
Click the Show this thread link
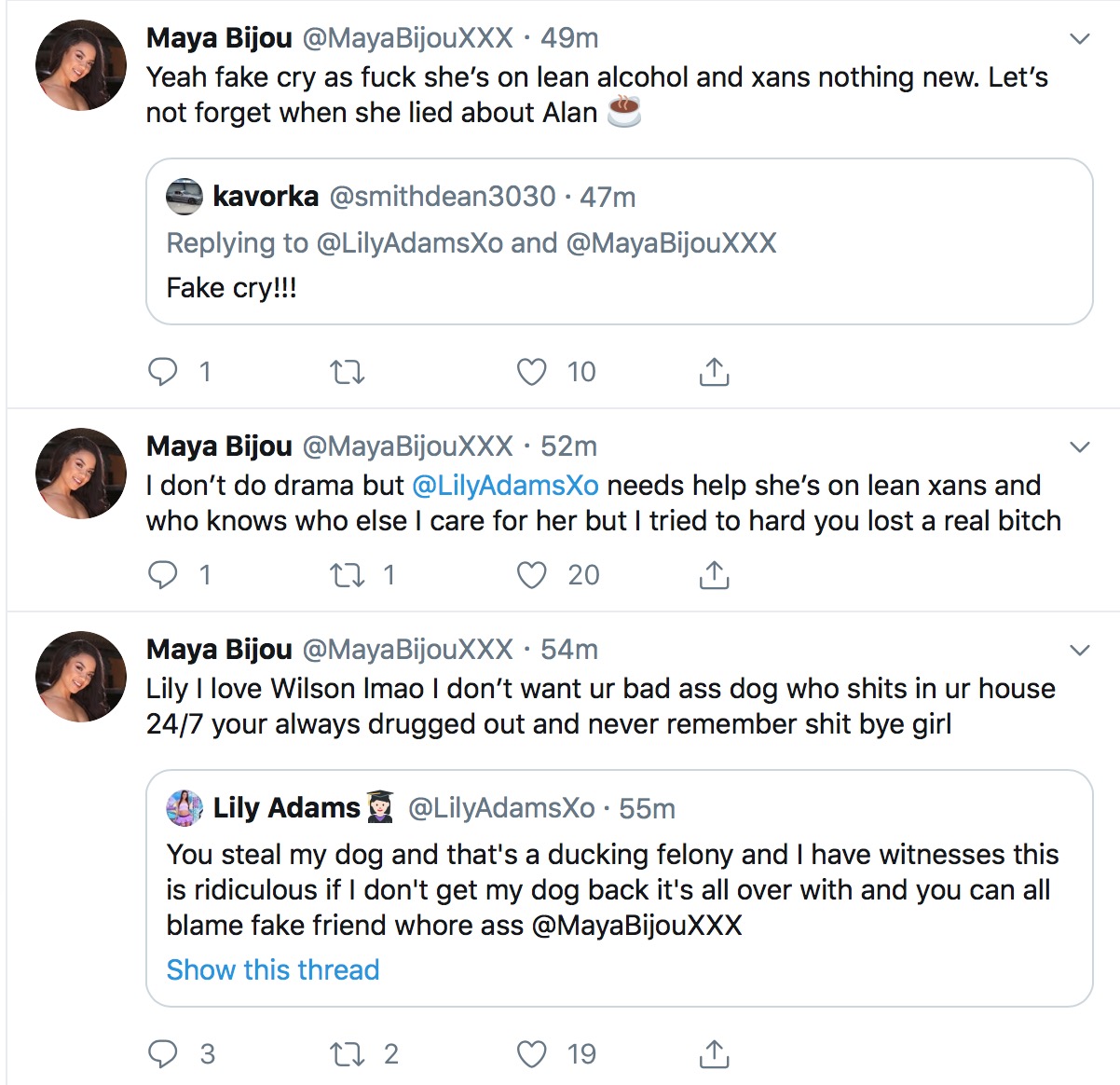coord(272,969)
